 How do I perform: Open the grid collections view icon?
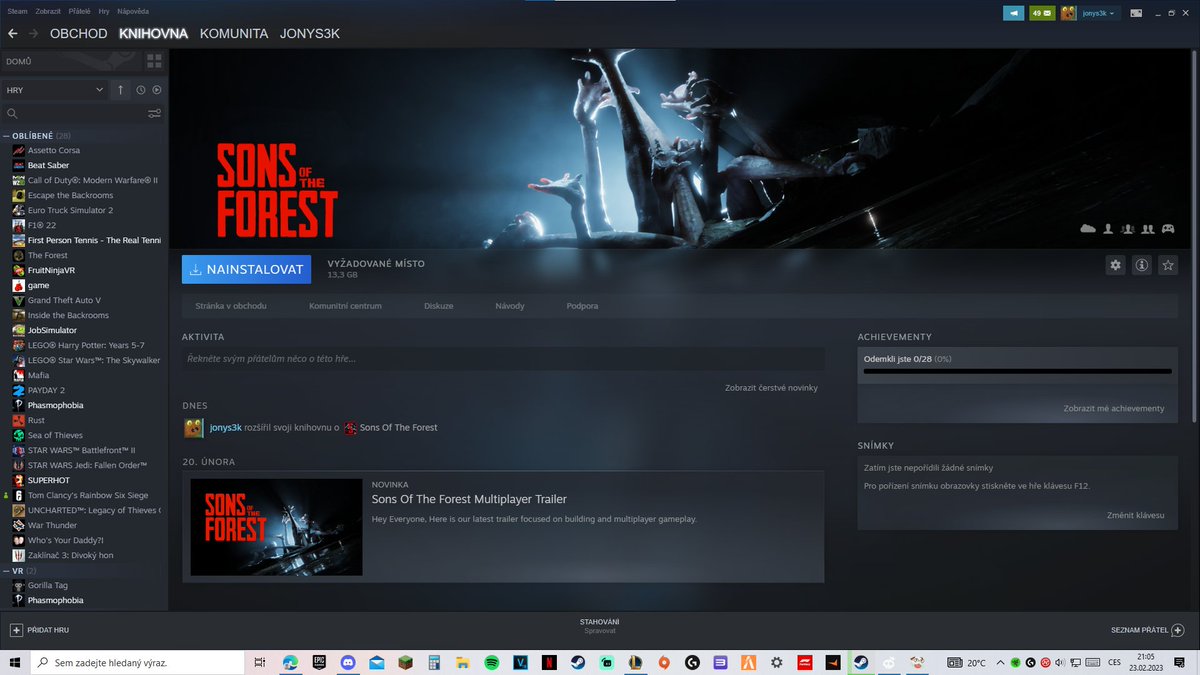point(154,61)
